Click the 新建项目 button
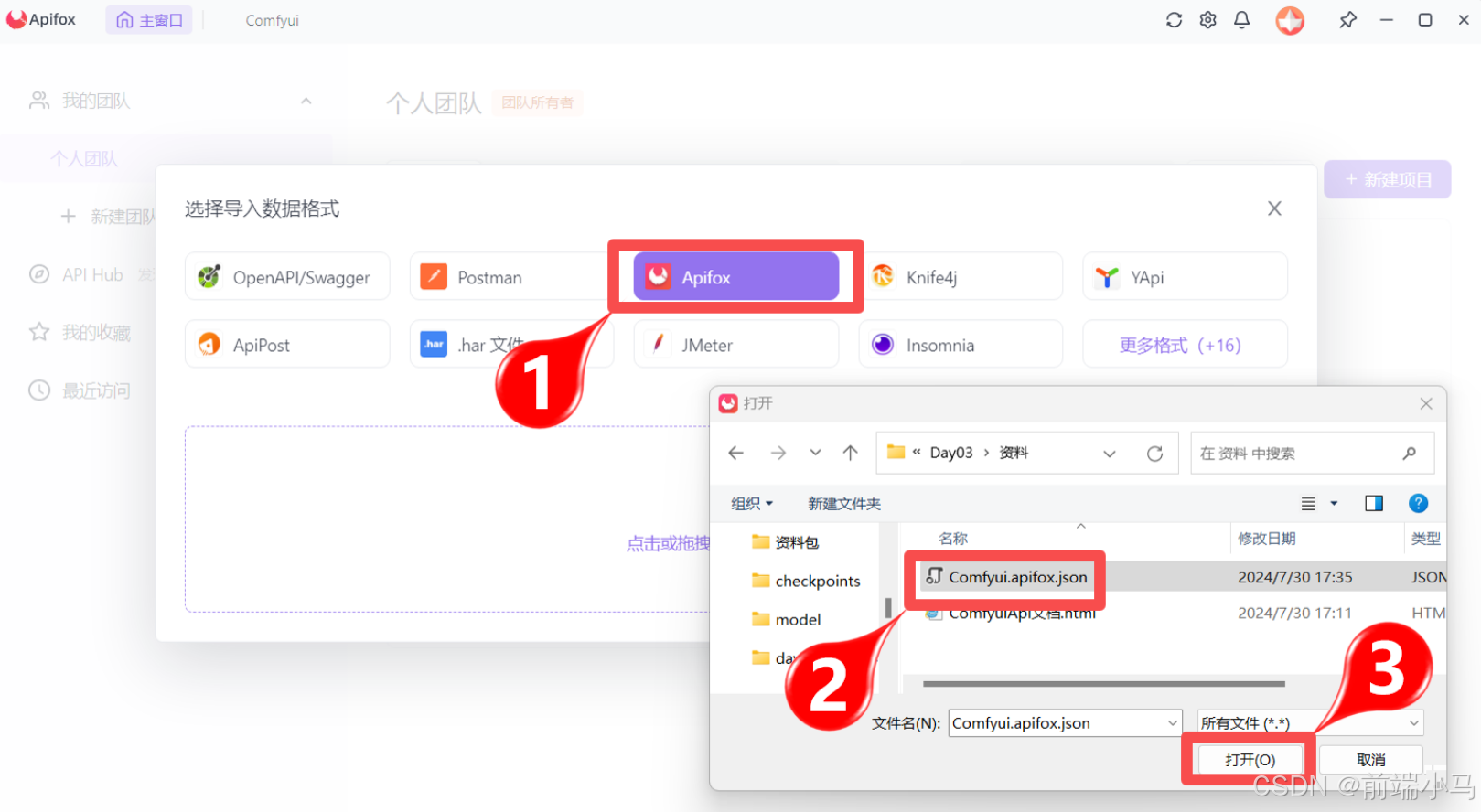 click(1387, 180)
